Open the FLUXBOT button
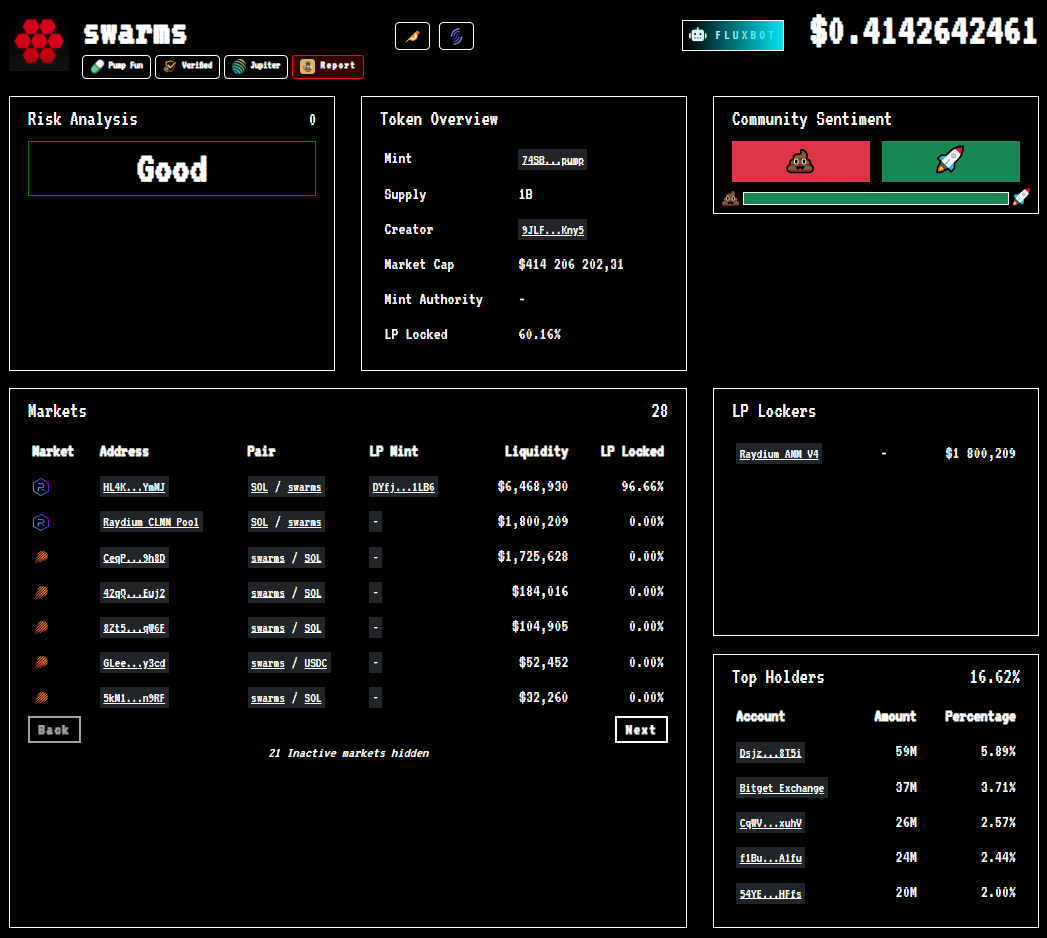 (x=732, y=35)
